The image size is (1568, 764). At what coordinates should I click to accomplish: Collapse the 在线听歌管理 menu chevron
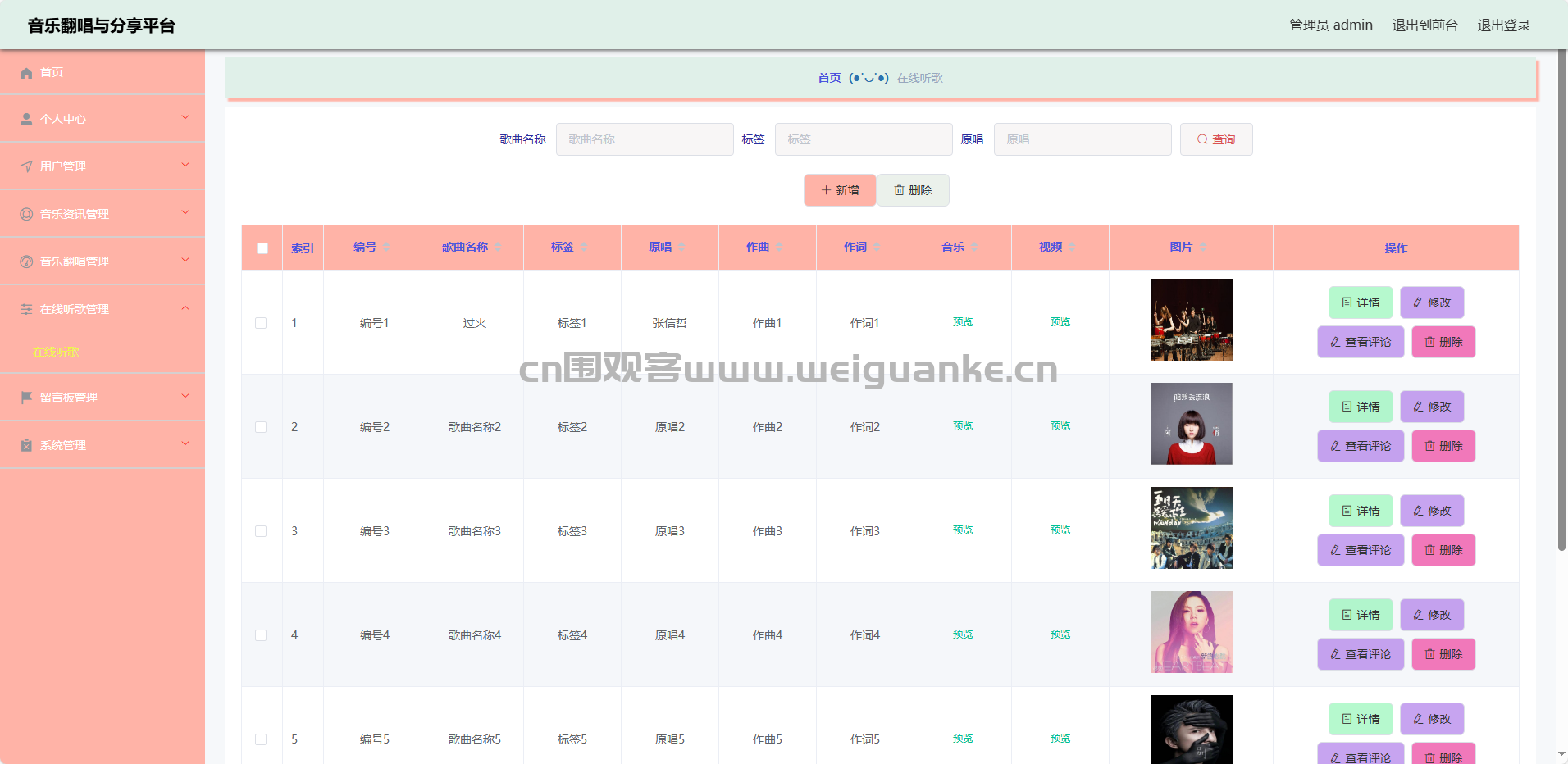point(185,308)
